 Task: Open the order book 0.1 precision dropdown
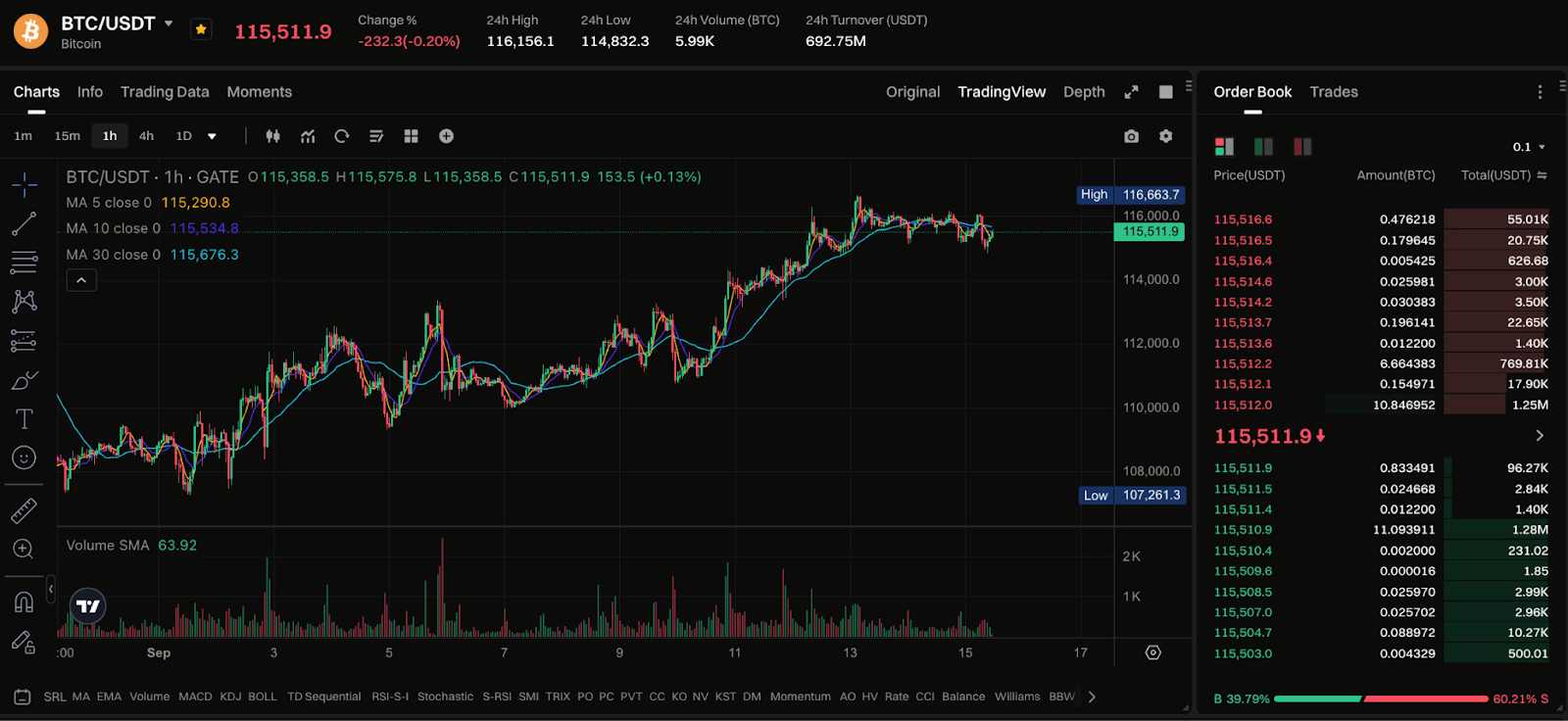coord(1529,147)
